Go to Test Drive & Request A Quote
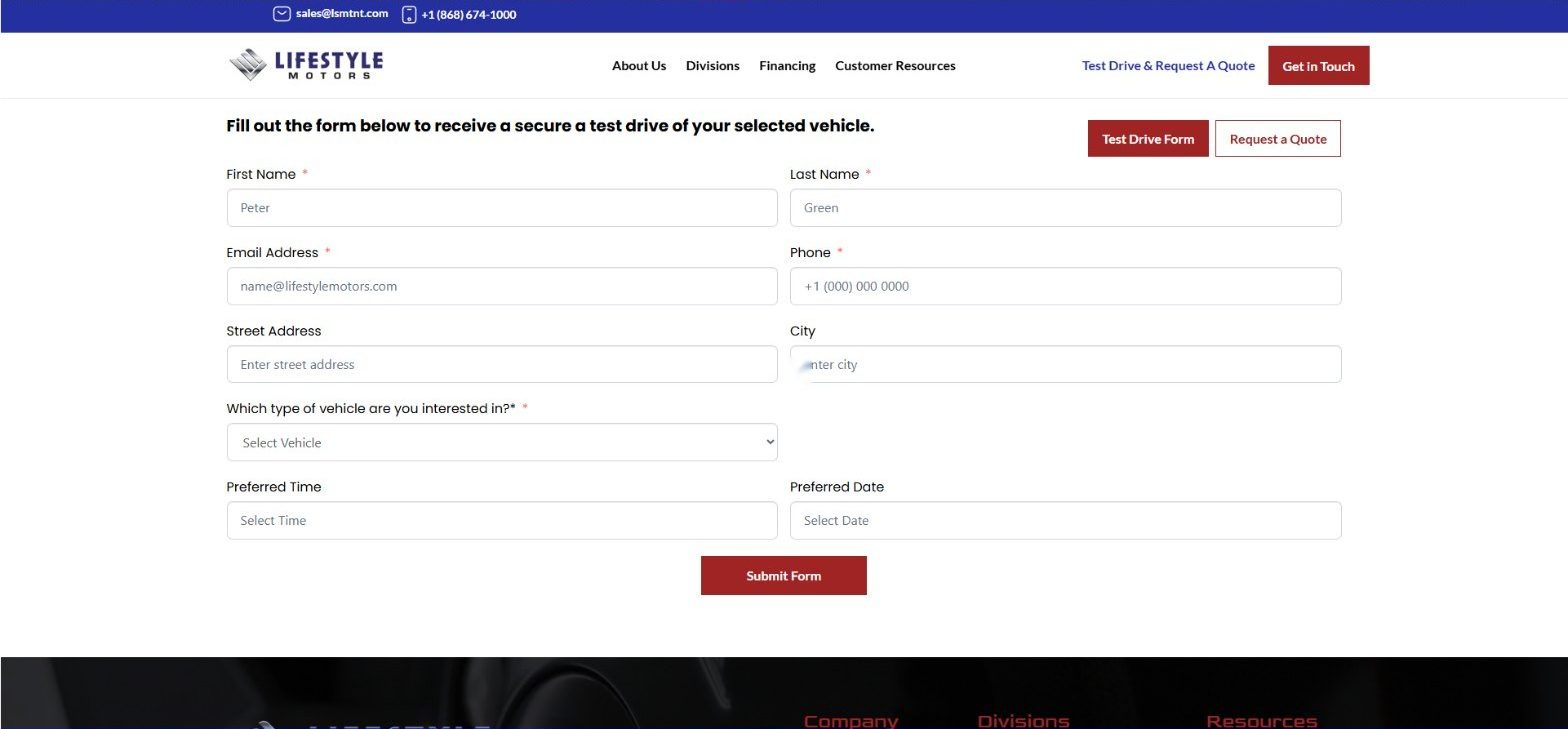 (x=1168, y=66)
